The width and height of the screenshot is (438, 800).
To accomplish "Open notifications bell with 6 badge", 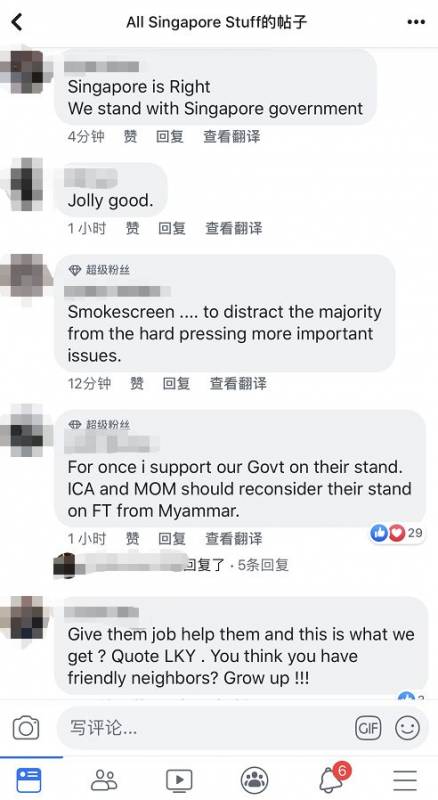I will click(331, 779).
